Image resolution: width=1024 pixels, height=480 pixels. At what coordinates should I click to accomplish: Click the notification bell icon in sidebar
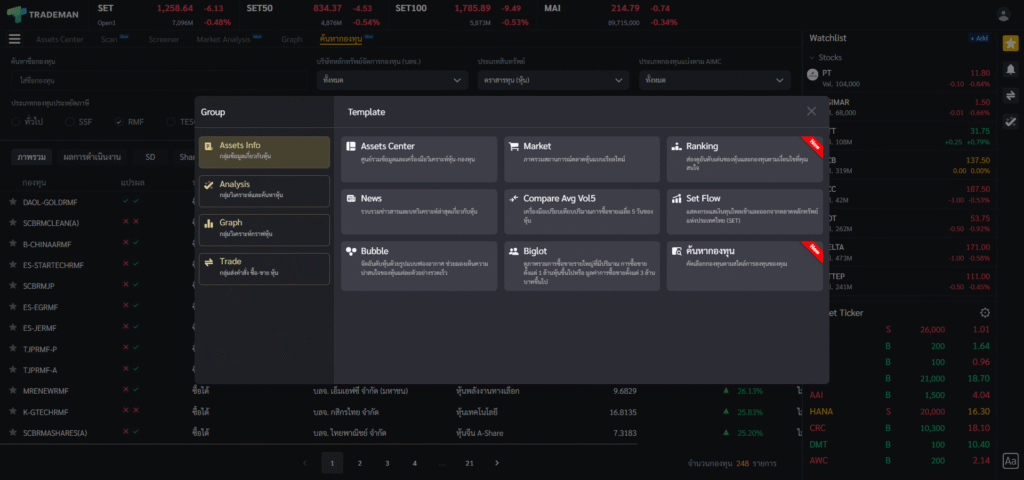point(1010,69)
